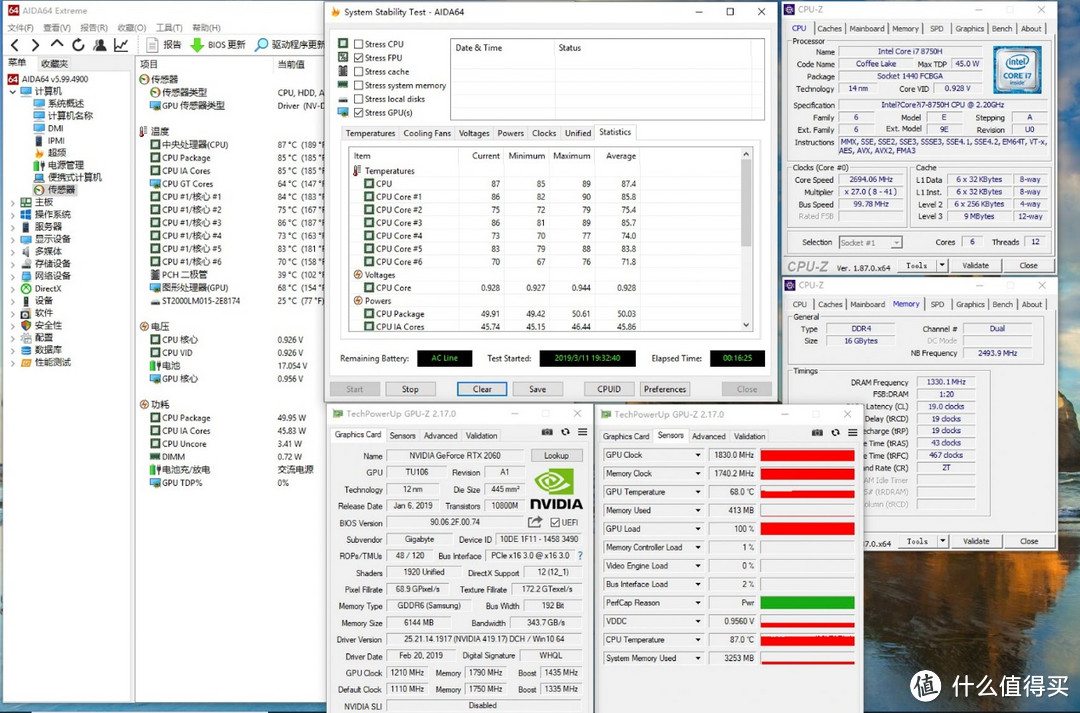Open the GPU-Z Sensors window hamburger menu
The height and width of the screenshot is (713, 1080).
(853, 433)
